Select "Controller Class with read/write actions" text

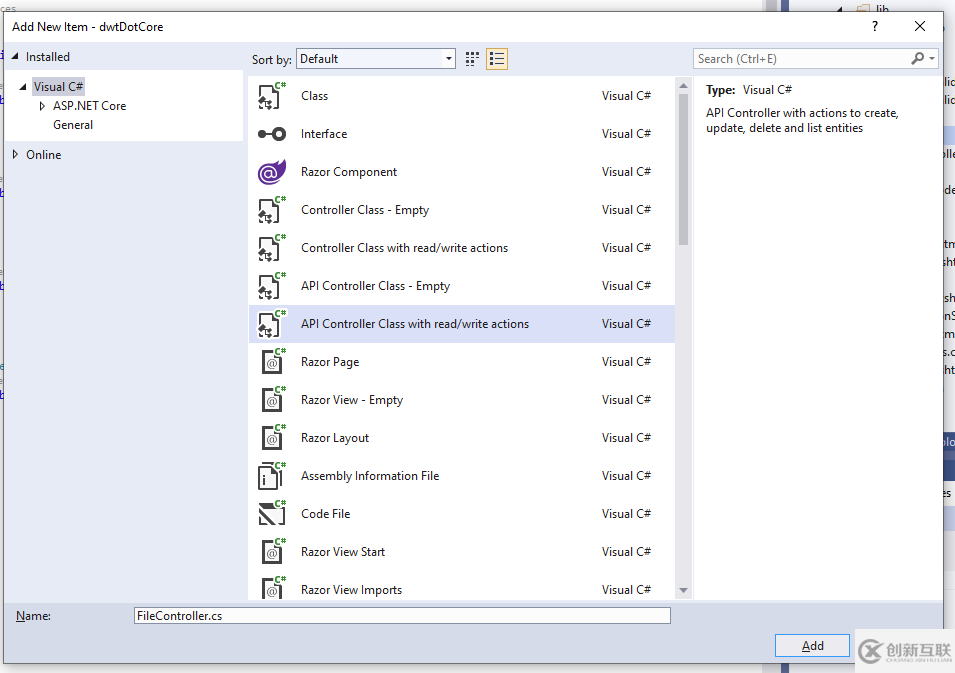coord(404,248)
